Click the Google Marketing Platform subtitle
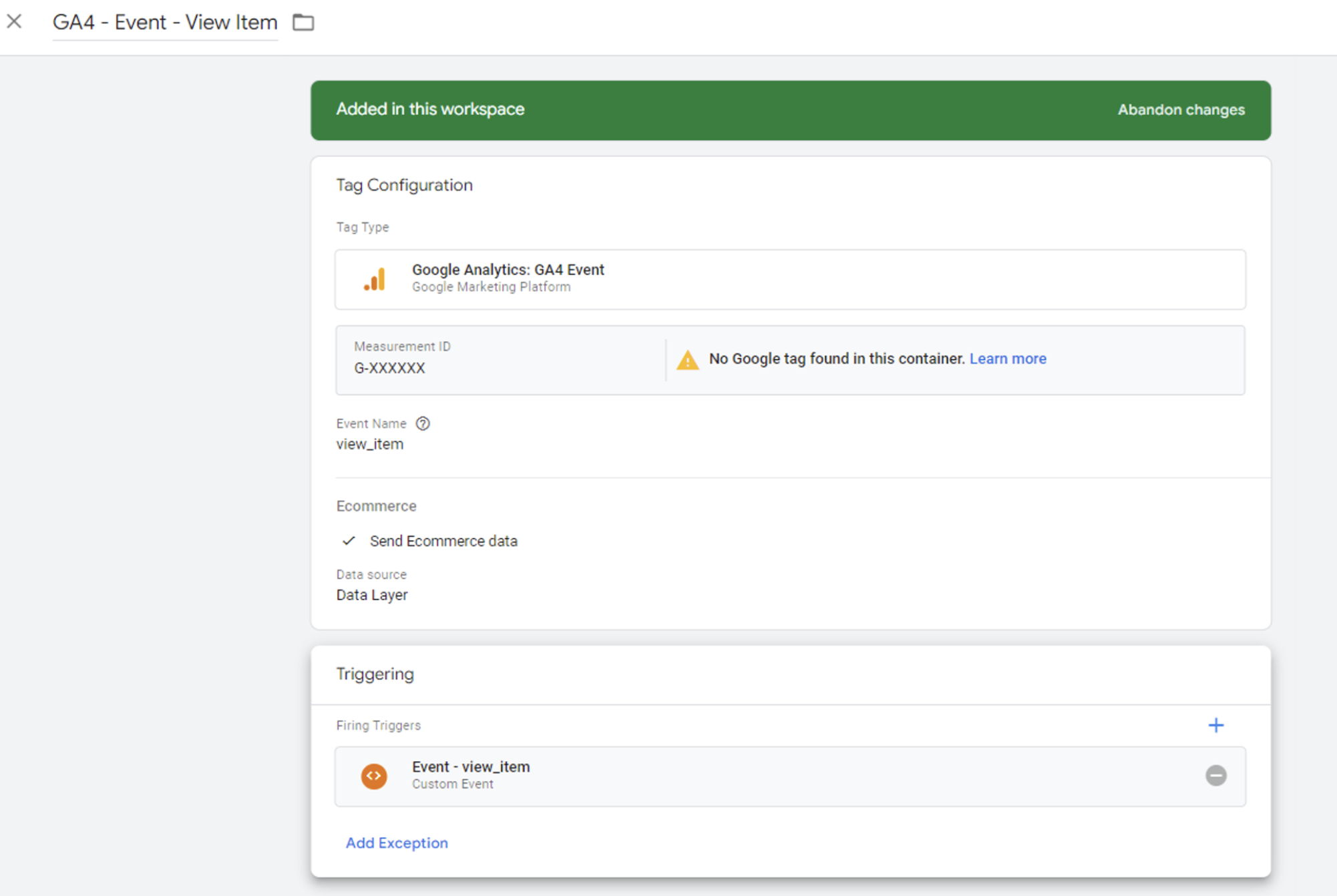Viewport: 1337px width, 896px height. point(491,287)
